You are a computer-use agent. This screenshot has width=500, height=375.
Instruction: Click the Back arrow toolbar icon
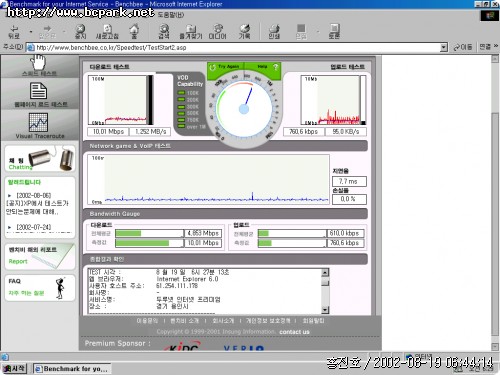(14, 31)
